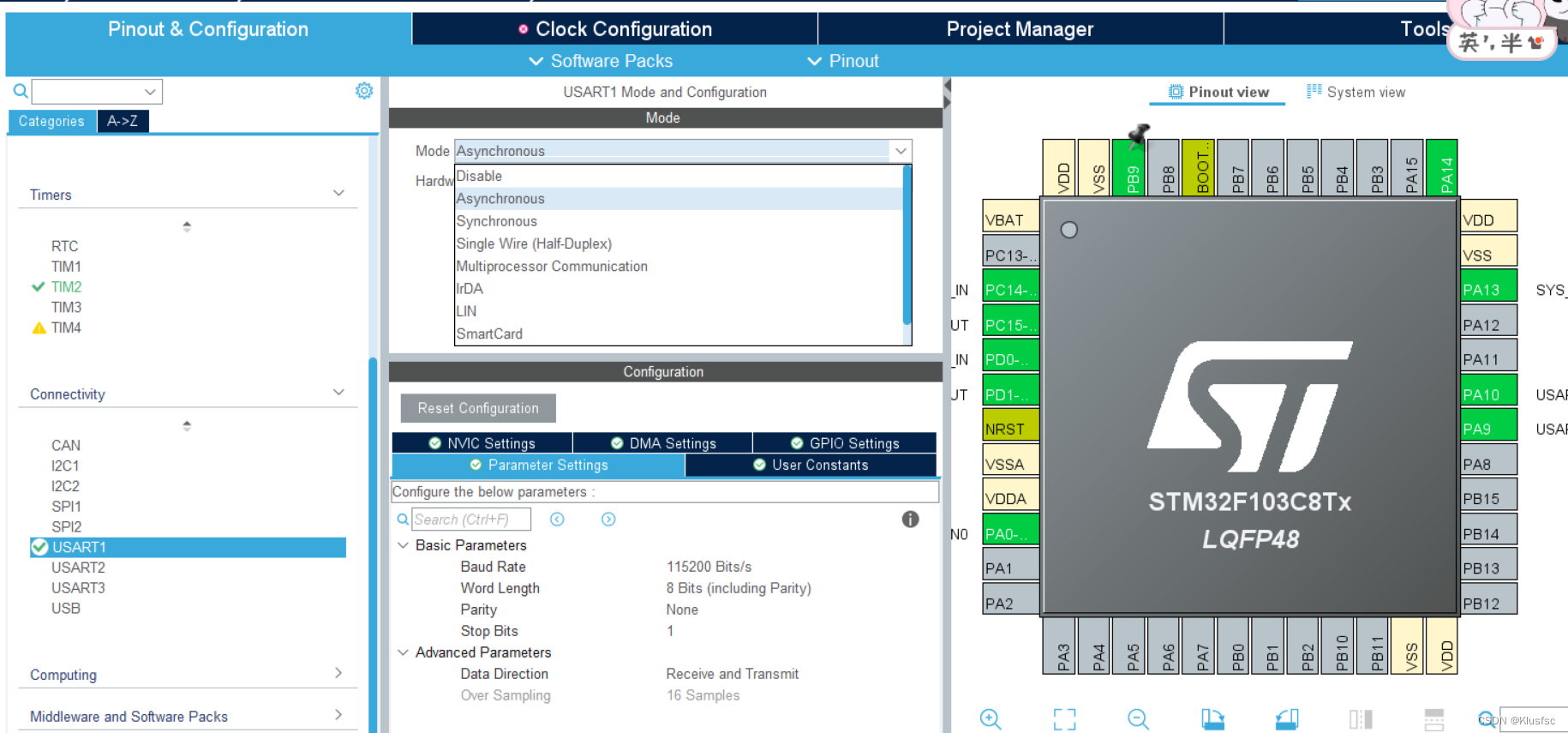
Task: Click the parameter search field
Action: coord(471,520)
